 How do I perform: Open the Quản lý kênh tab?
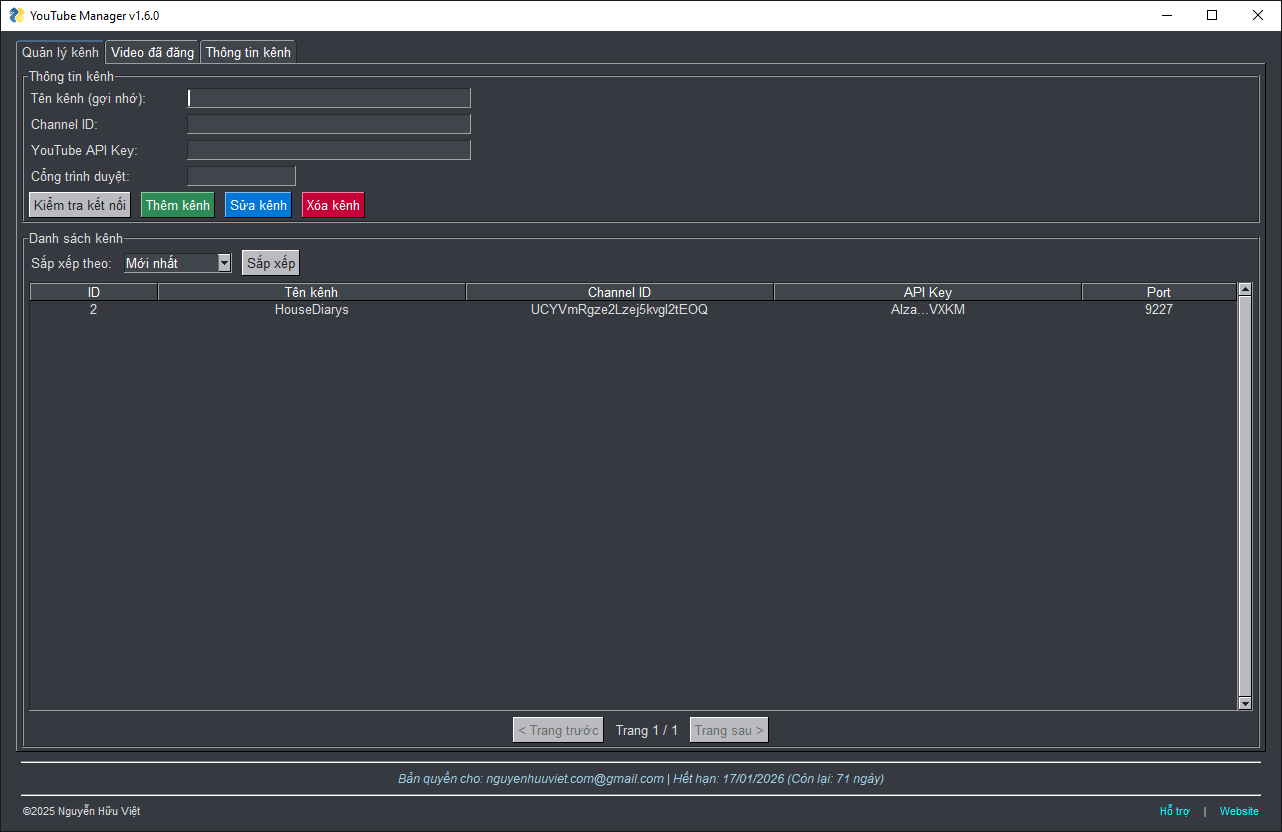tap(60, 52)
